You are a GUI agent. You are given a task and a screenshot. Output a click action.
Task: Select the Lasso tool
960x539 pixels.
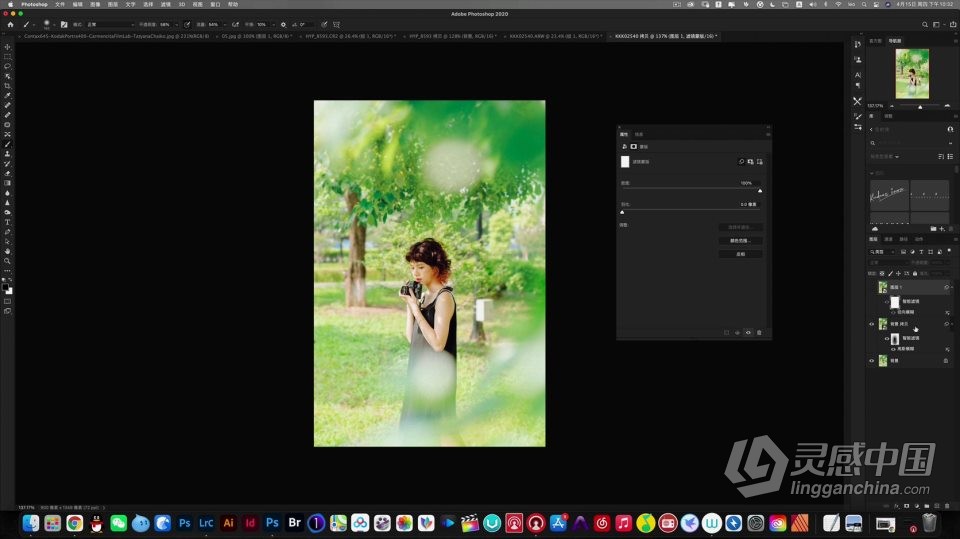7,66
